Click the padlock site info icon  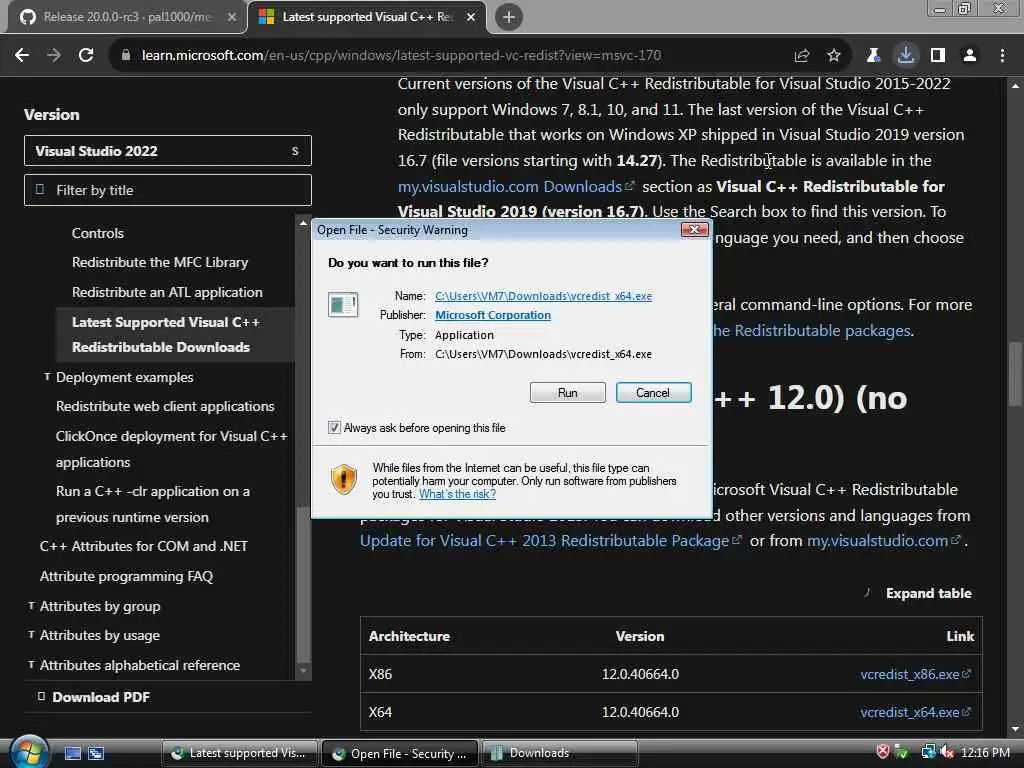pos(126,56)
